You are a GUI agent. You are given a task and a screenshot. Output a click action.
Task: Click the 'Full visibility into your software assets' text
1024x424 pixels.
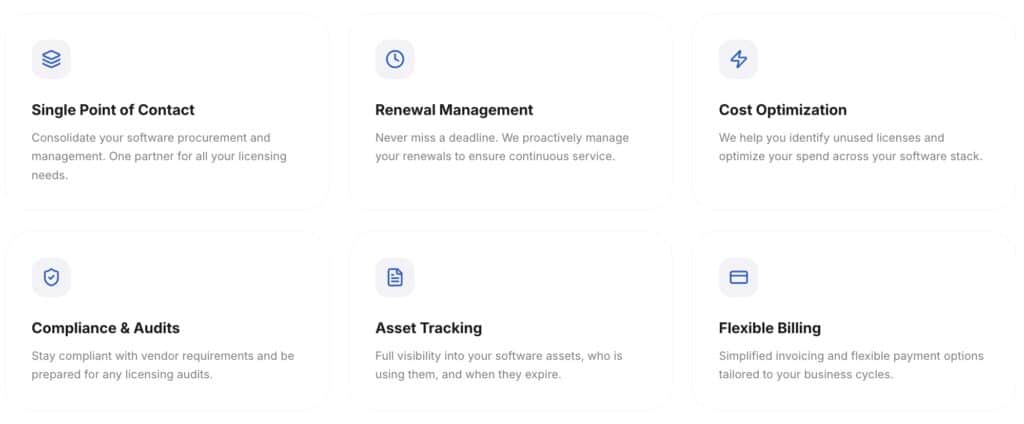tap(498, 356)
